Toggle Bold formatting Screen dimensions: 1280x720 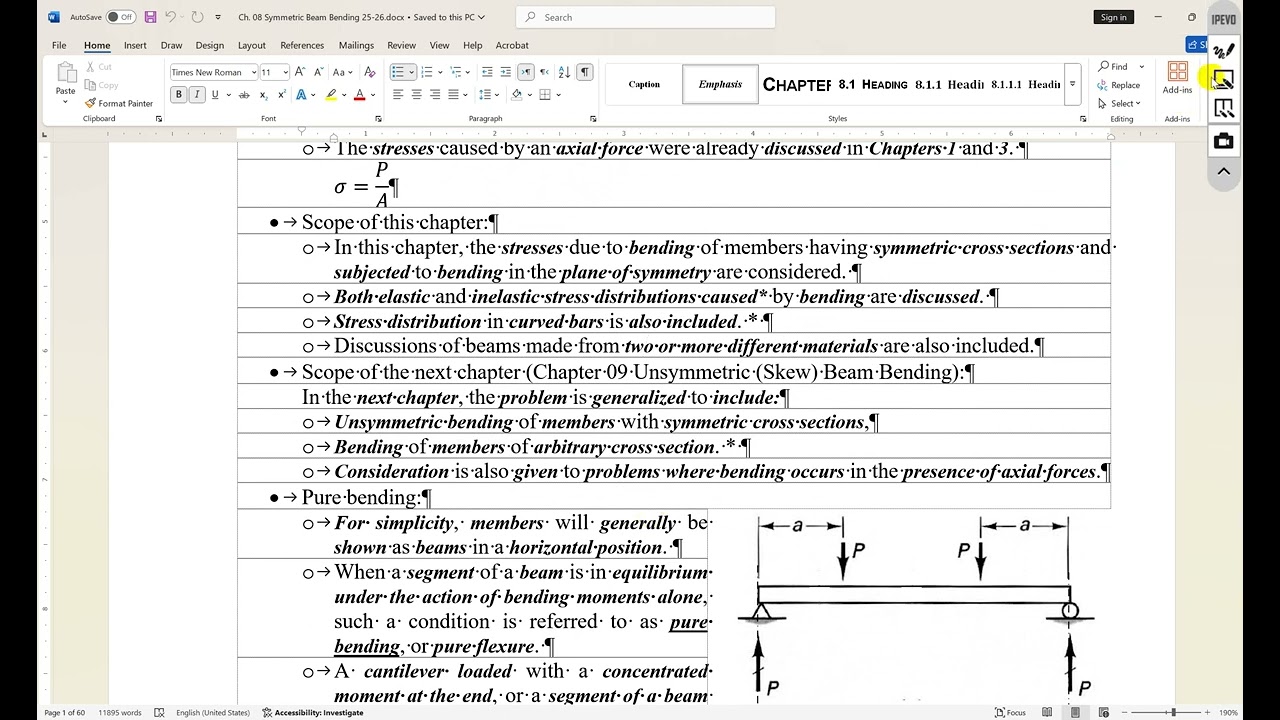pos(179,95)
